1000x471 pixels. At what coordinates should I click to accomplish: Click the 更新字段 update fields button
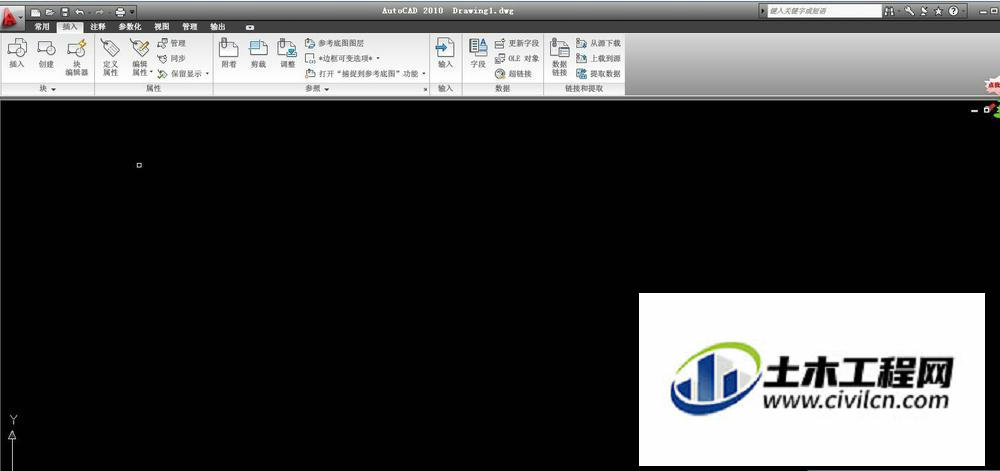[517, 43]
